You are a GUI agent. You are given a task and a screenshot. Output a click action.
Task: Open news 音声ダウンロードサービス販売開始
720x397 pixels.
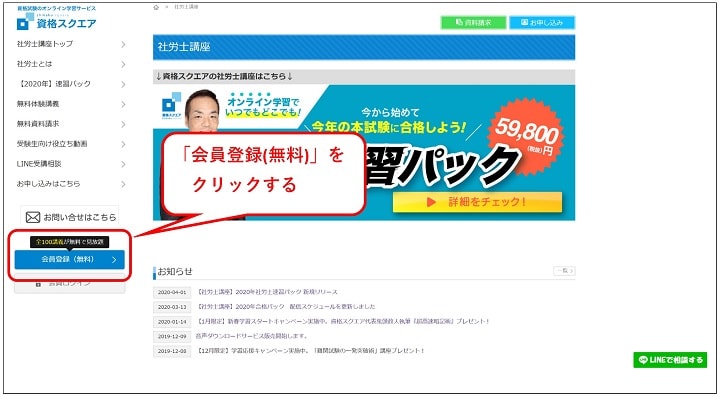[x=252, y=336]
